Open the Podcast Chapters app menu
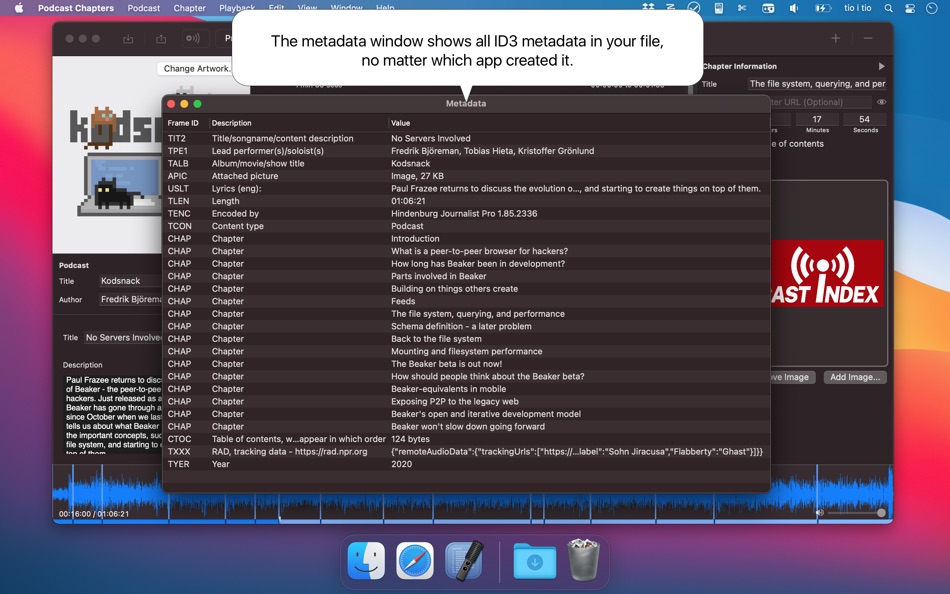 coord(76,8)
